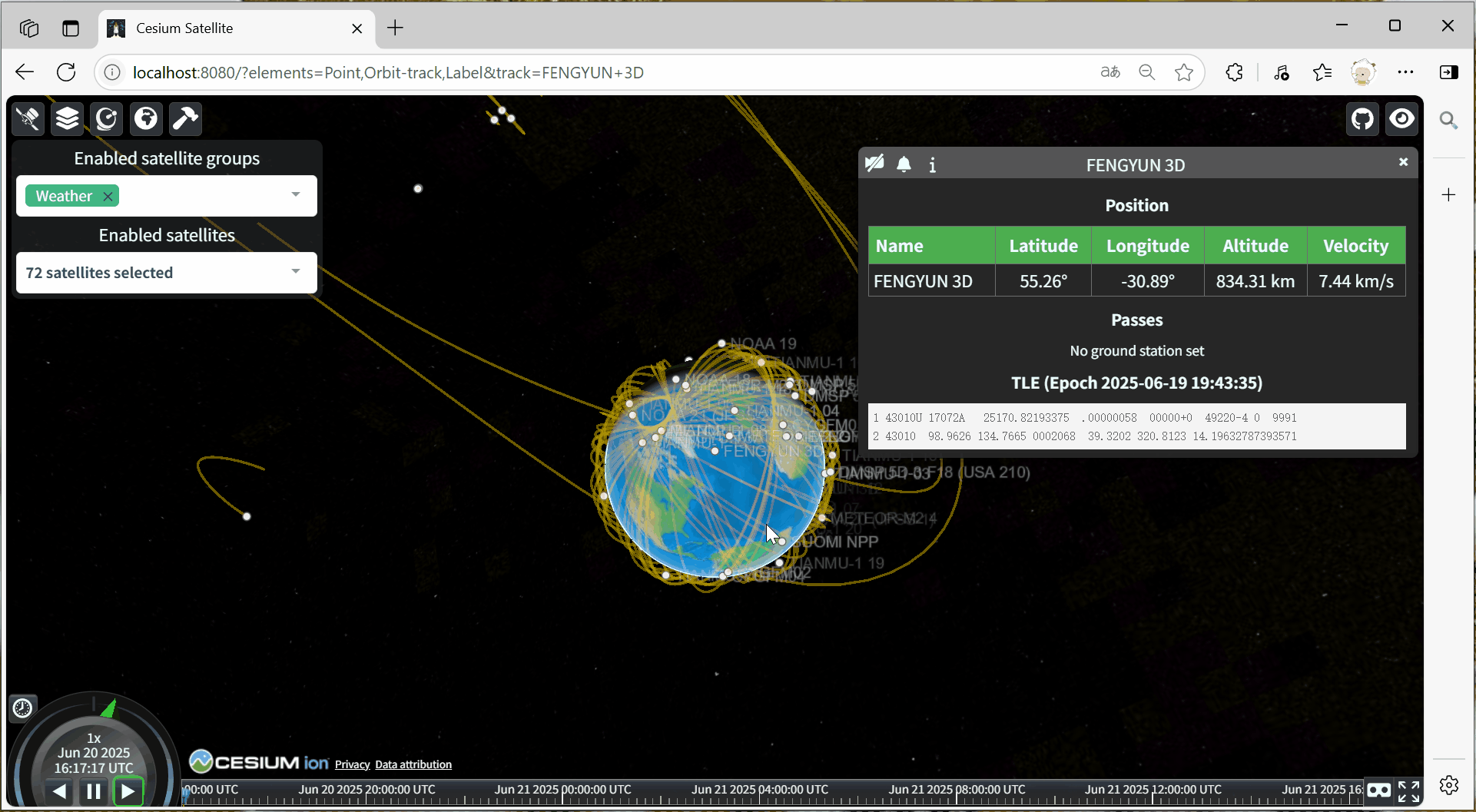Image resolution: width=1476 pixels, height=812 pixels.
Task: View site information for localhost
Action: 112,72
